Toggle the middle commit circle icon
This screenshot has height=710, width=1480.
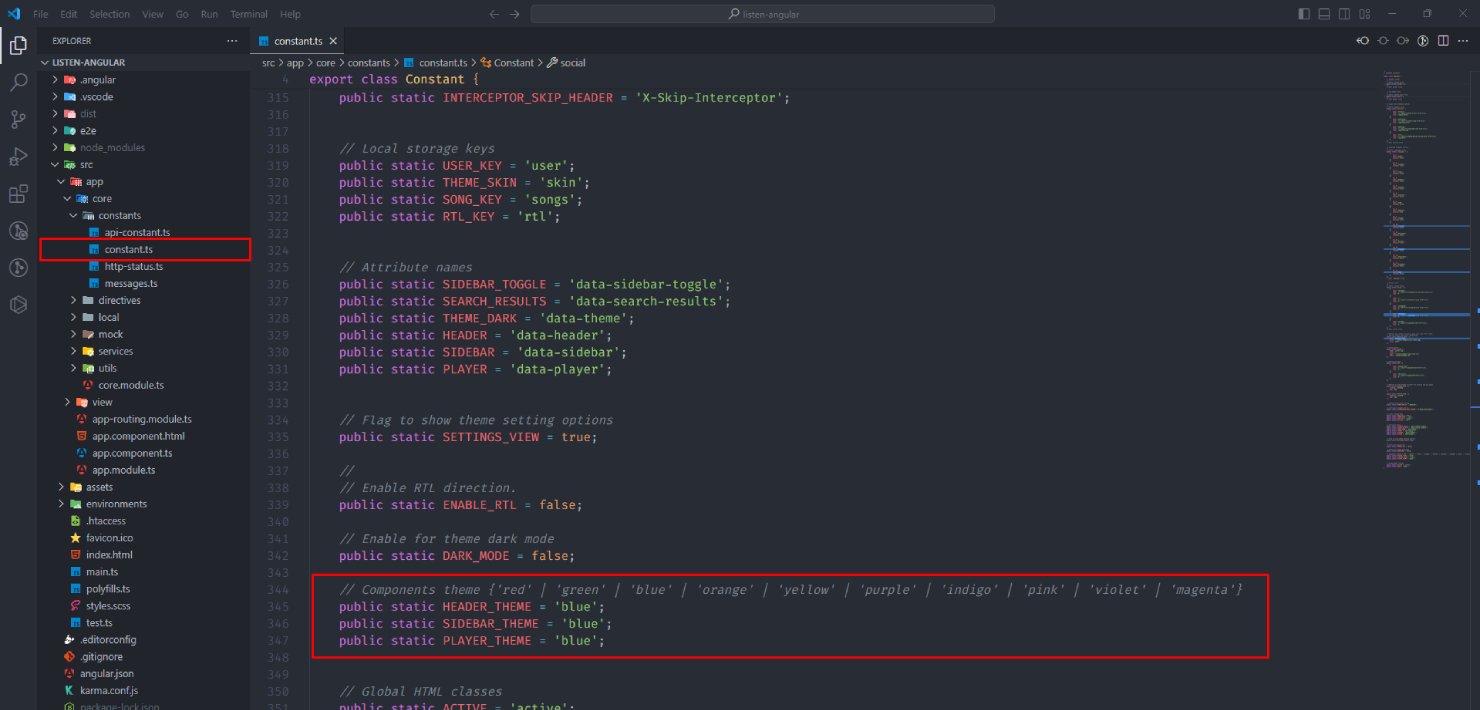(x=1383, y=41)
